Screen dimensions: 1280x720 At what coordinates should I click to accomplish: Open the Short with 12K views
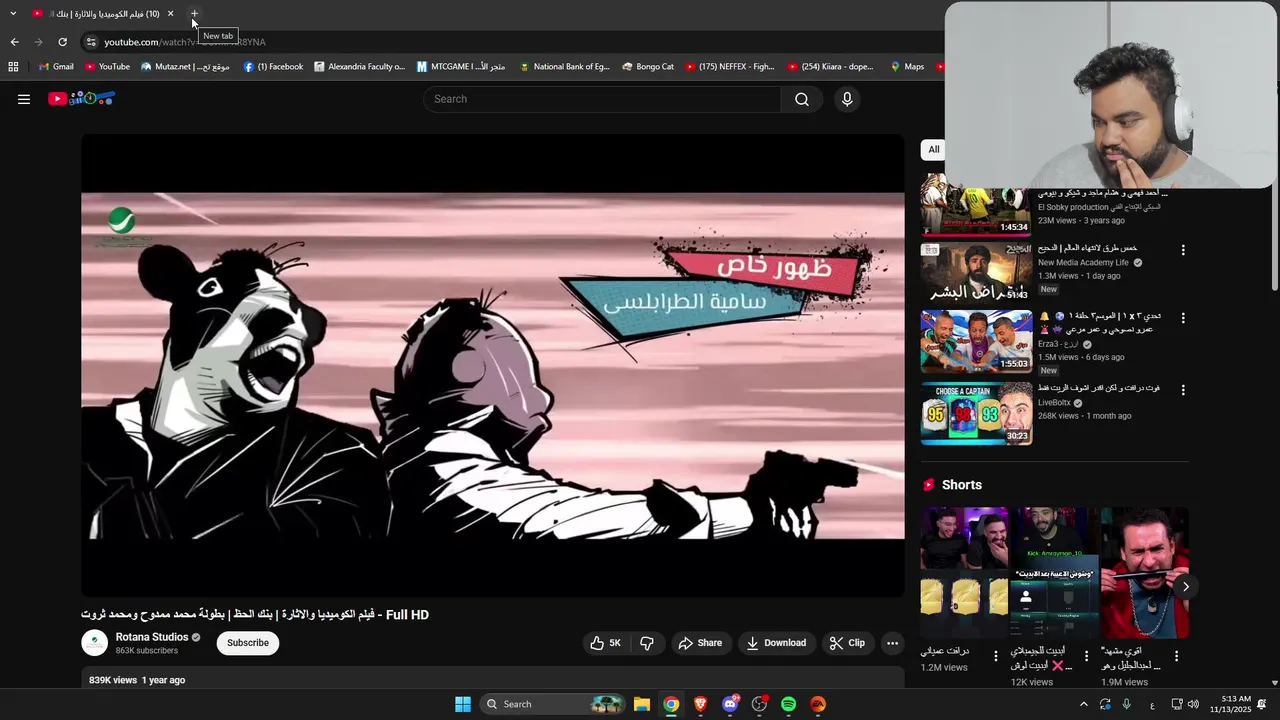point(1054,573)
